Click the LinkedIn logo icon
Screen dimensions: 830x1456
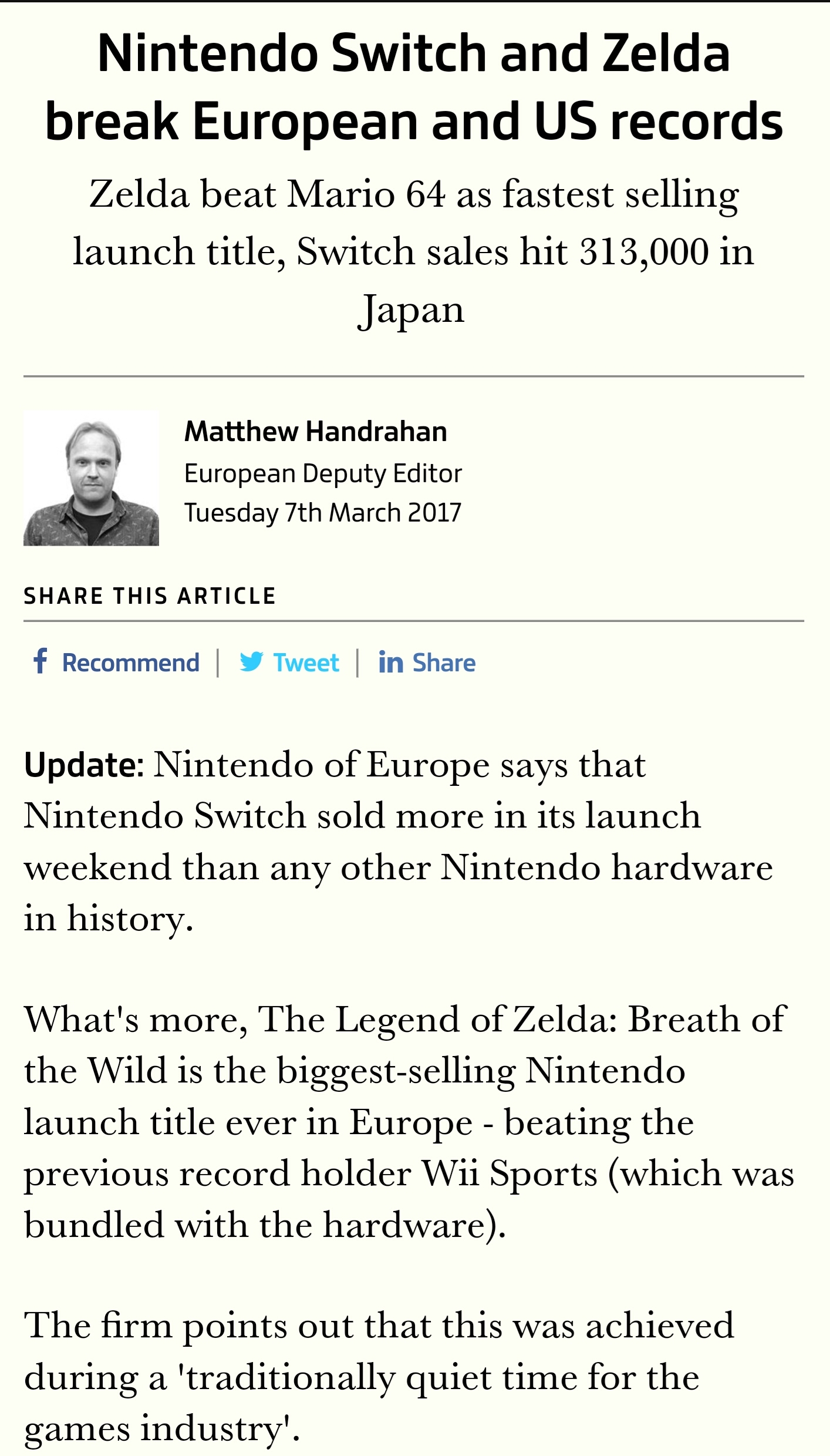pos(391,663)
